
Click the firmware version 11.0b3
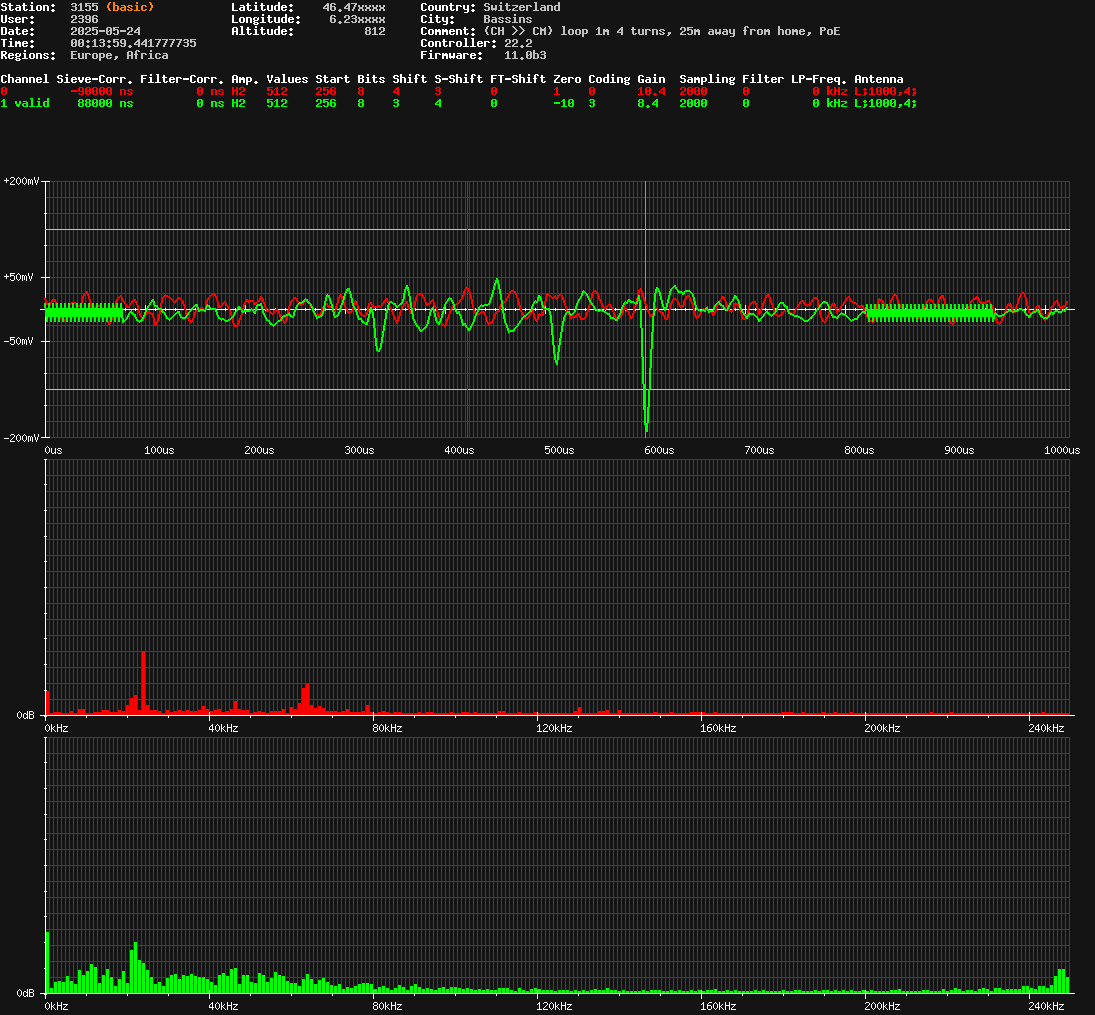(x=525, y=55)
